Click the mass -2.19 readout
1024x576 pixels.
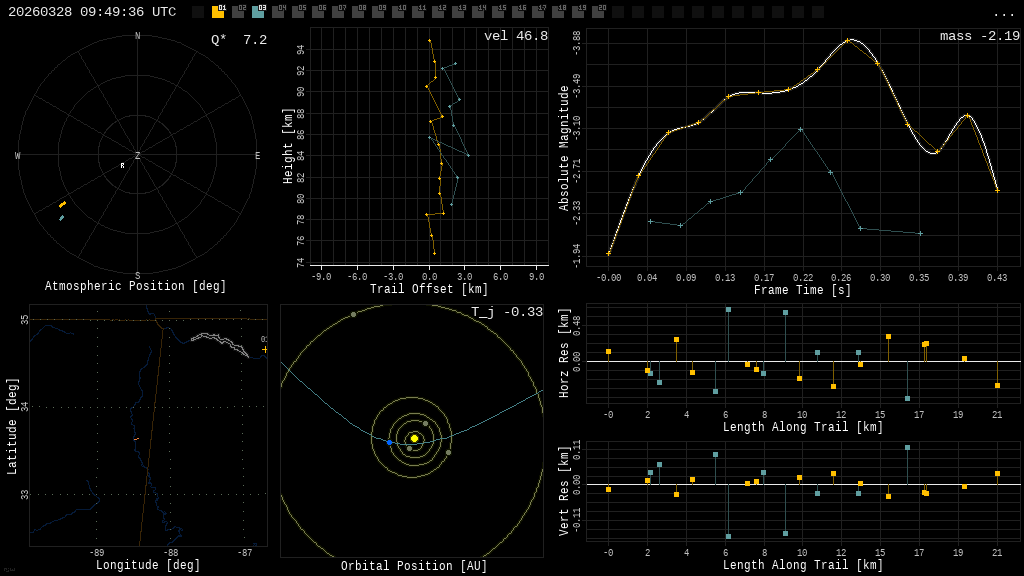tap(979, 36)
